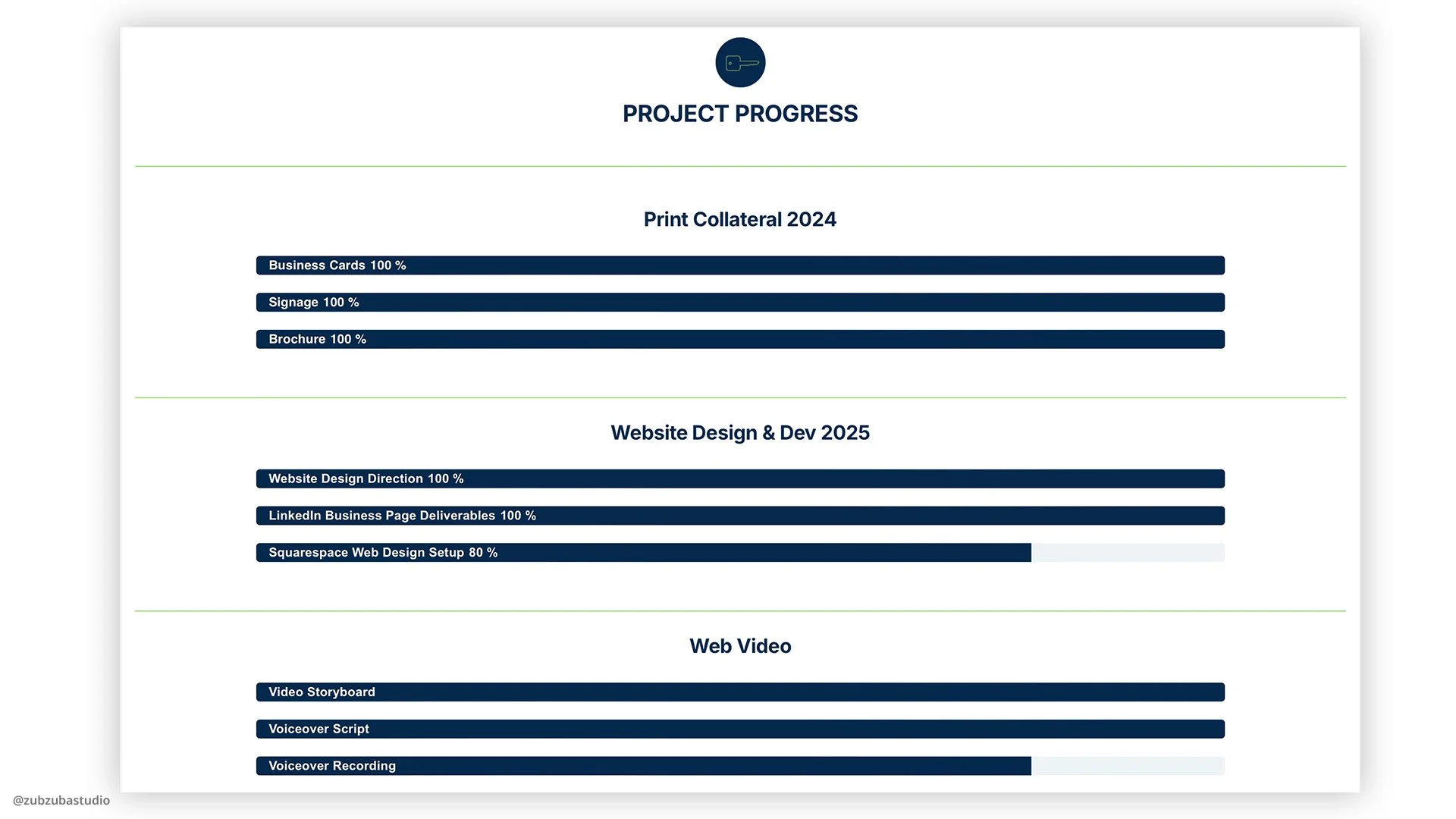
Task: Click the PROJECT PROGRESS heading
Action: pyautogui.click(x=740, y=114)
